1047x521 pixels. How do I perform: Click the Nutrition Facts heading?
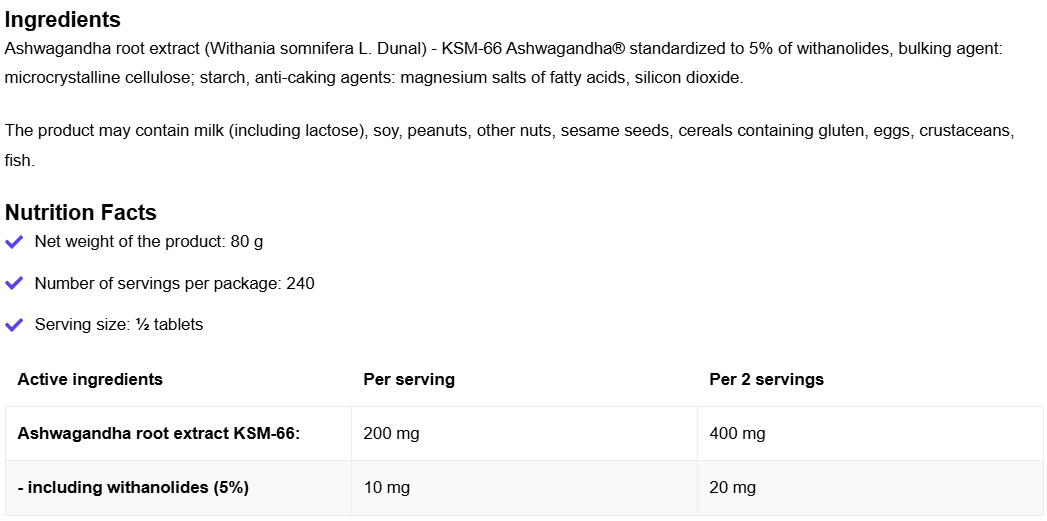81,212
